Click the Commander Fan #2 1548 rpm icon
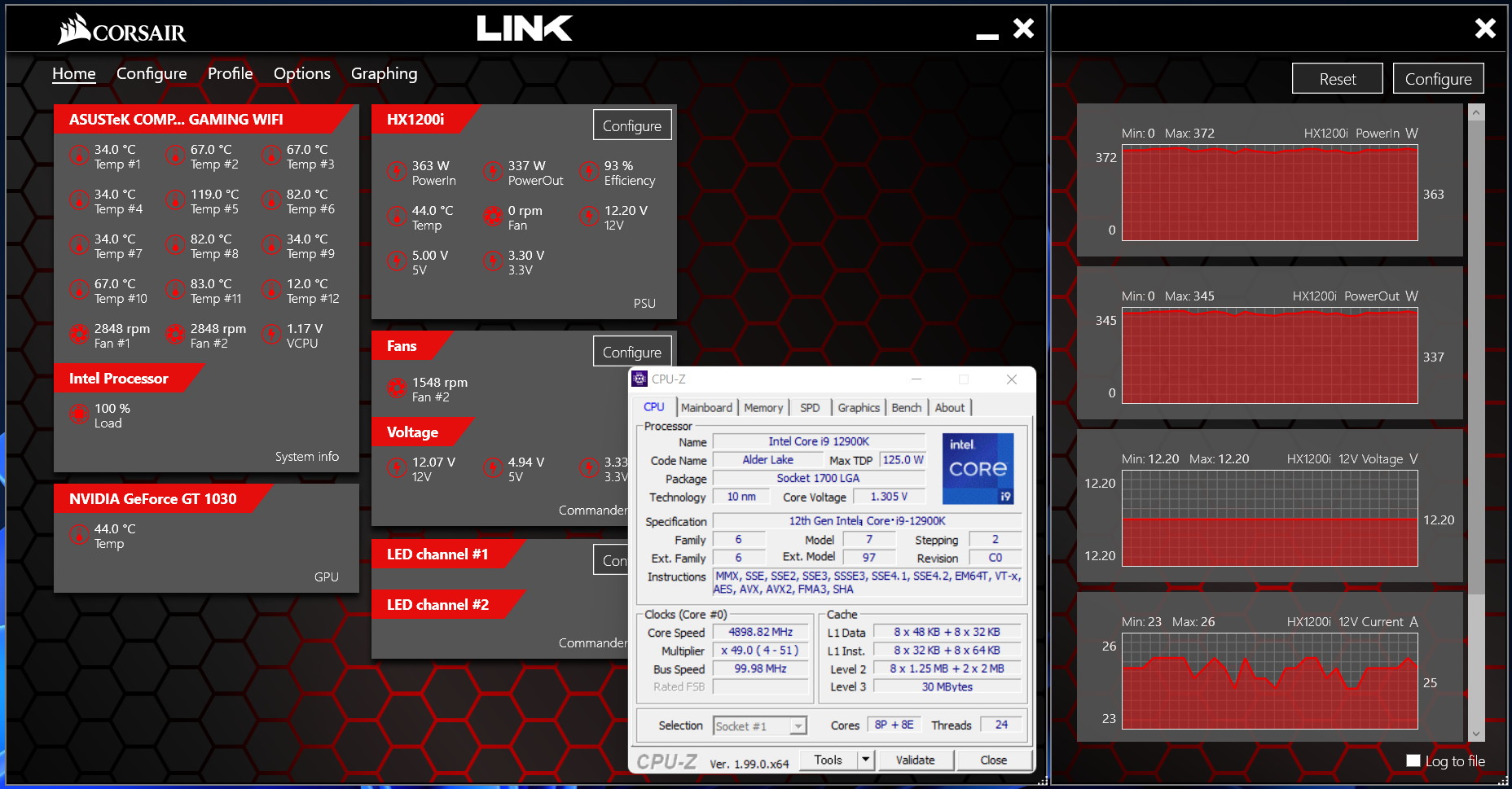This screenshot has height=789, width=1512. pyautogui.click(x=397, y=388)
